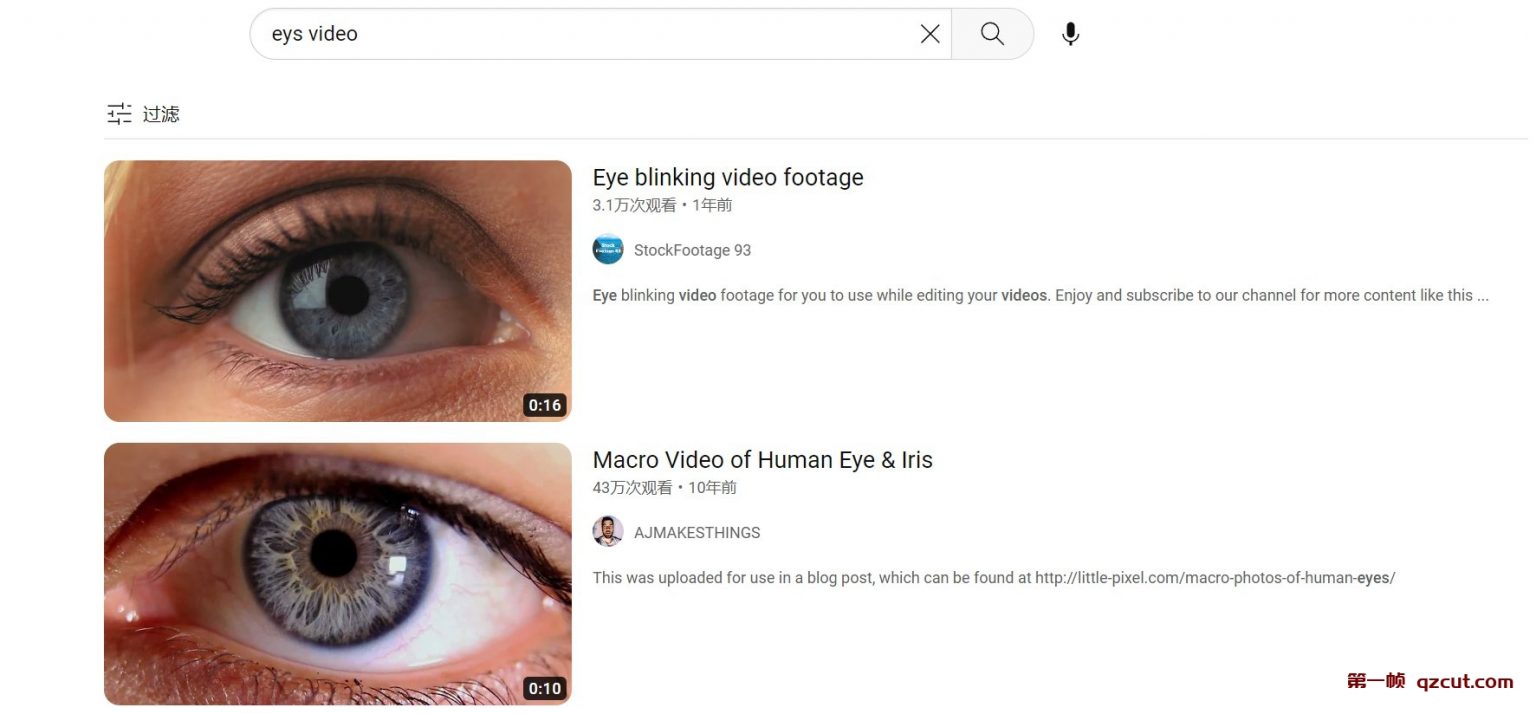This screenshot has width=1536, height=714.
Task: Start voice search with the microphone icon
Action: [1070, 34]
